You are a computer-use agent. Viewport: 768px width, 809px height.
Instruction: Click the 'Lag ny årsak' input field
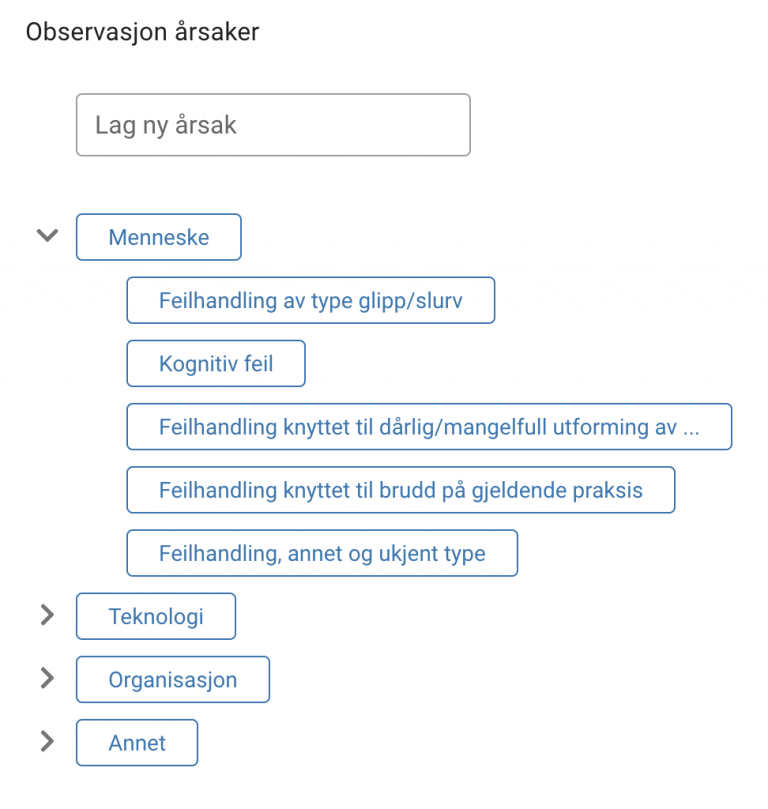(x=273, y=125)
